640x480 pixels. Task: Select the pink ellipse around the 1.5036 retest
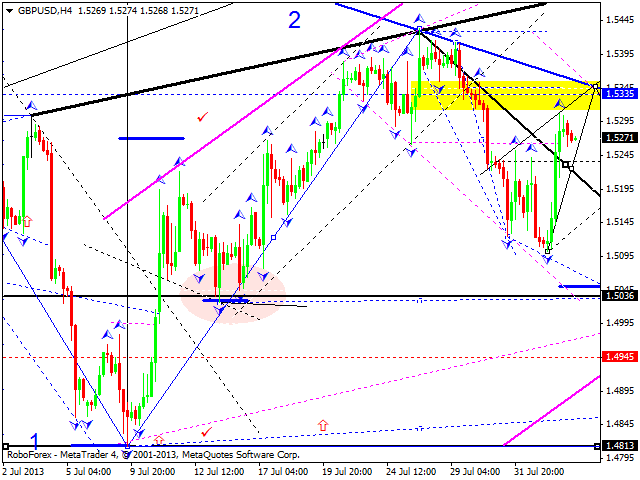pos(232,295)
